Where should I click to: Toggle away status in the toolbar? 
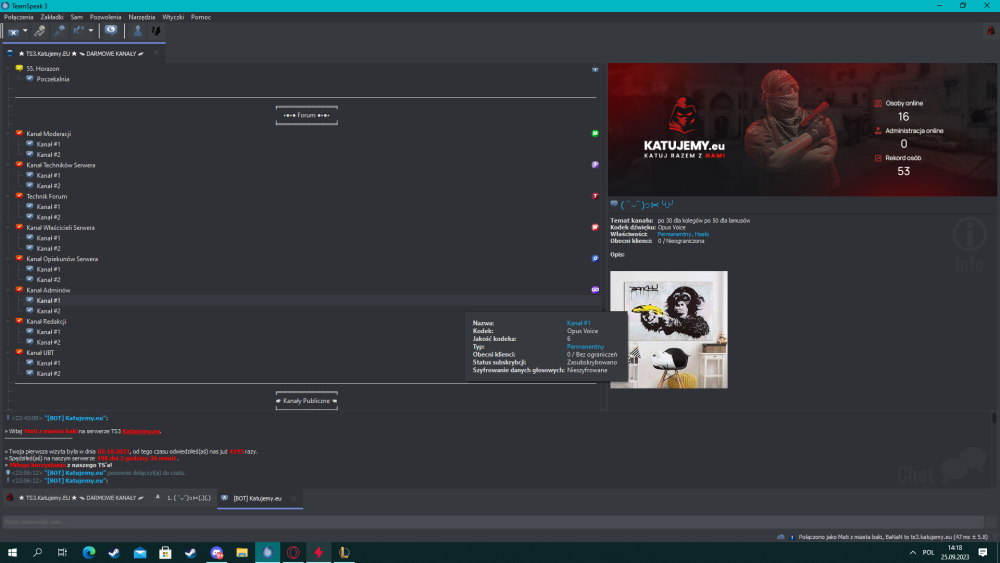[x=78, y=31]
